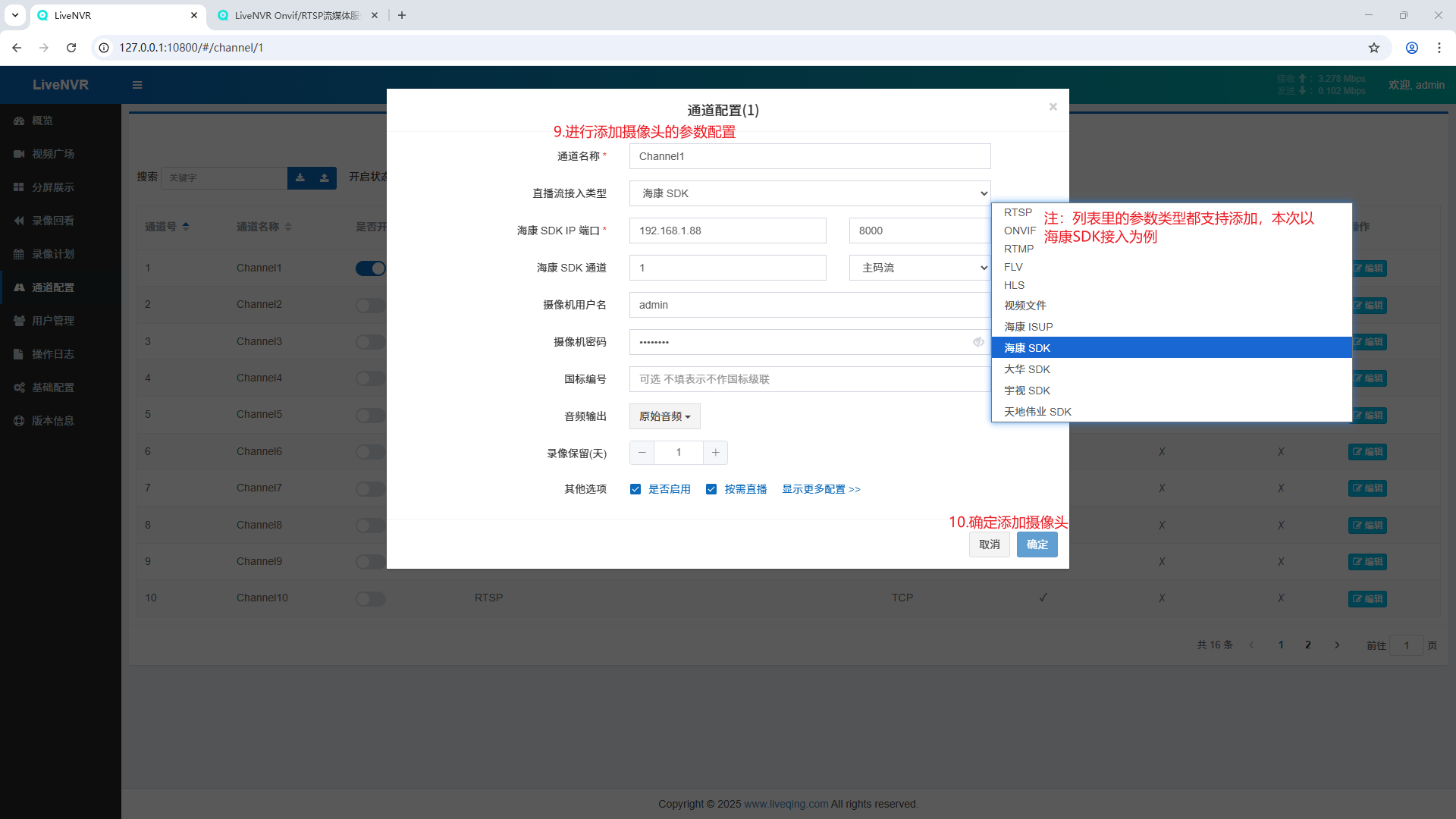The height and width of the screenshot is (819, 1456).
Task: Choose ONVIF option in the type list
Action: 1019,231
